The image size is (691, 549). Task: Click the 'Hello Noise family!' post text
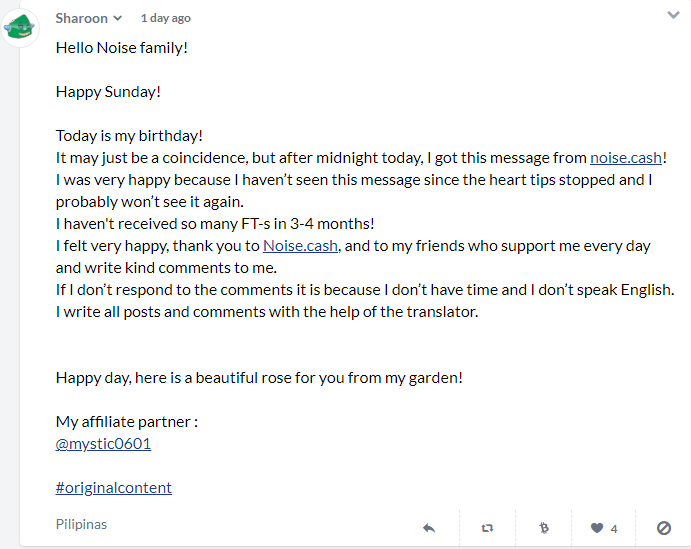point(122,48)
